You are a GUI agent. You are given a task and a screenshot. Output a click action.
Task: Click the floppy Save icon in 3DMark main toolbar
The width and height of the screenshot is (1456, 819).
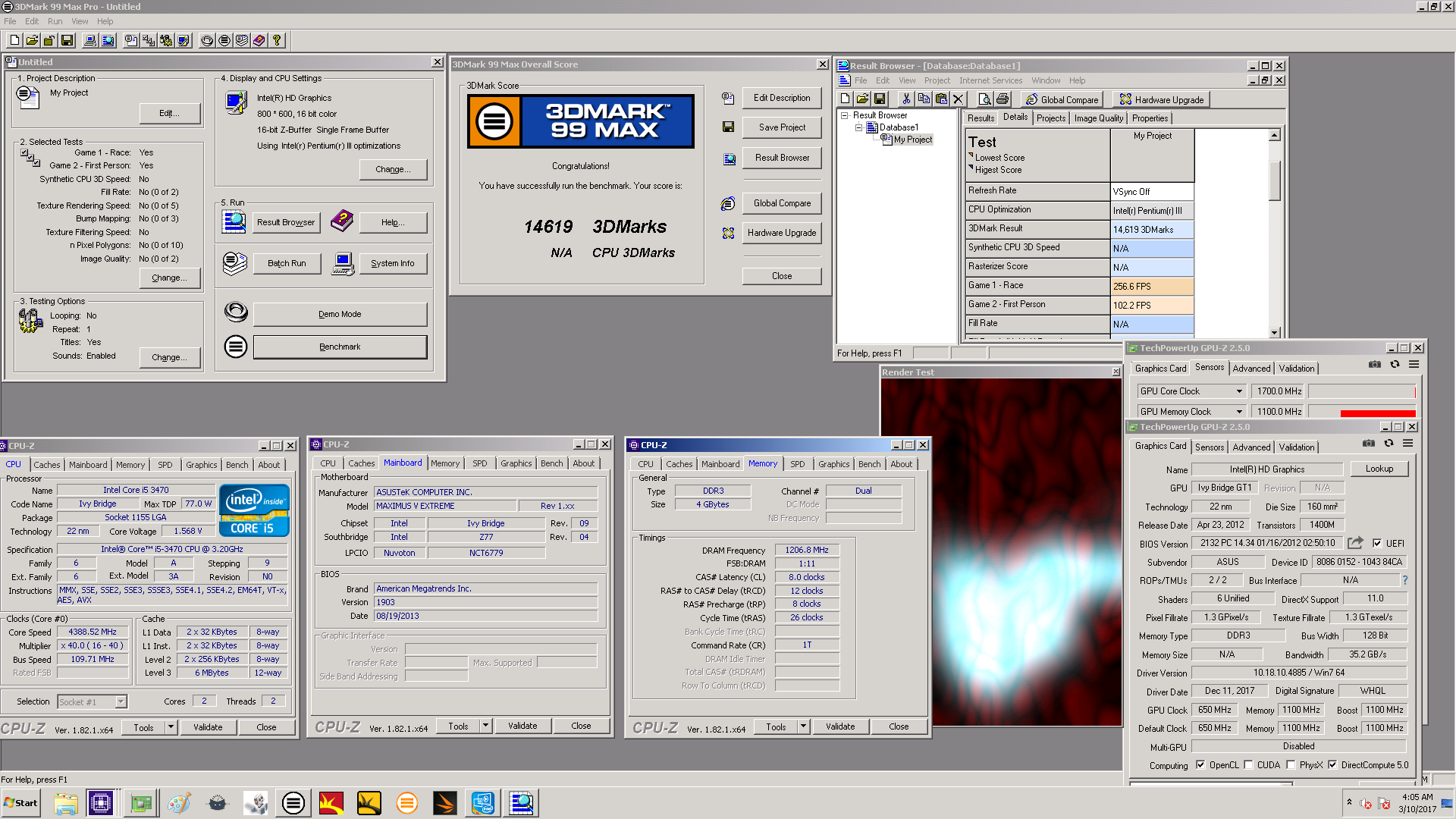tap(67, 40)
